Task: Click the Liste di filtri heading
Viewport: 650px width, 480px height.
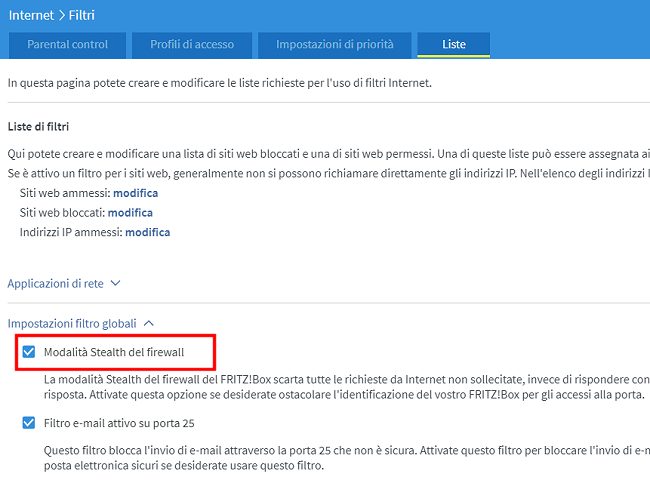Action: (x=38, y=126)
